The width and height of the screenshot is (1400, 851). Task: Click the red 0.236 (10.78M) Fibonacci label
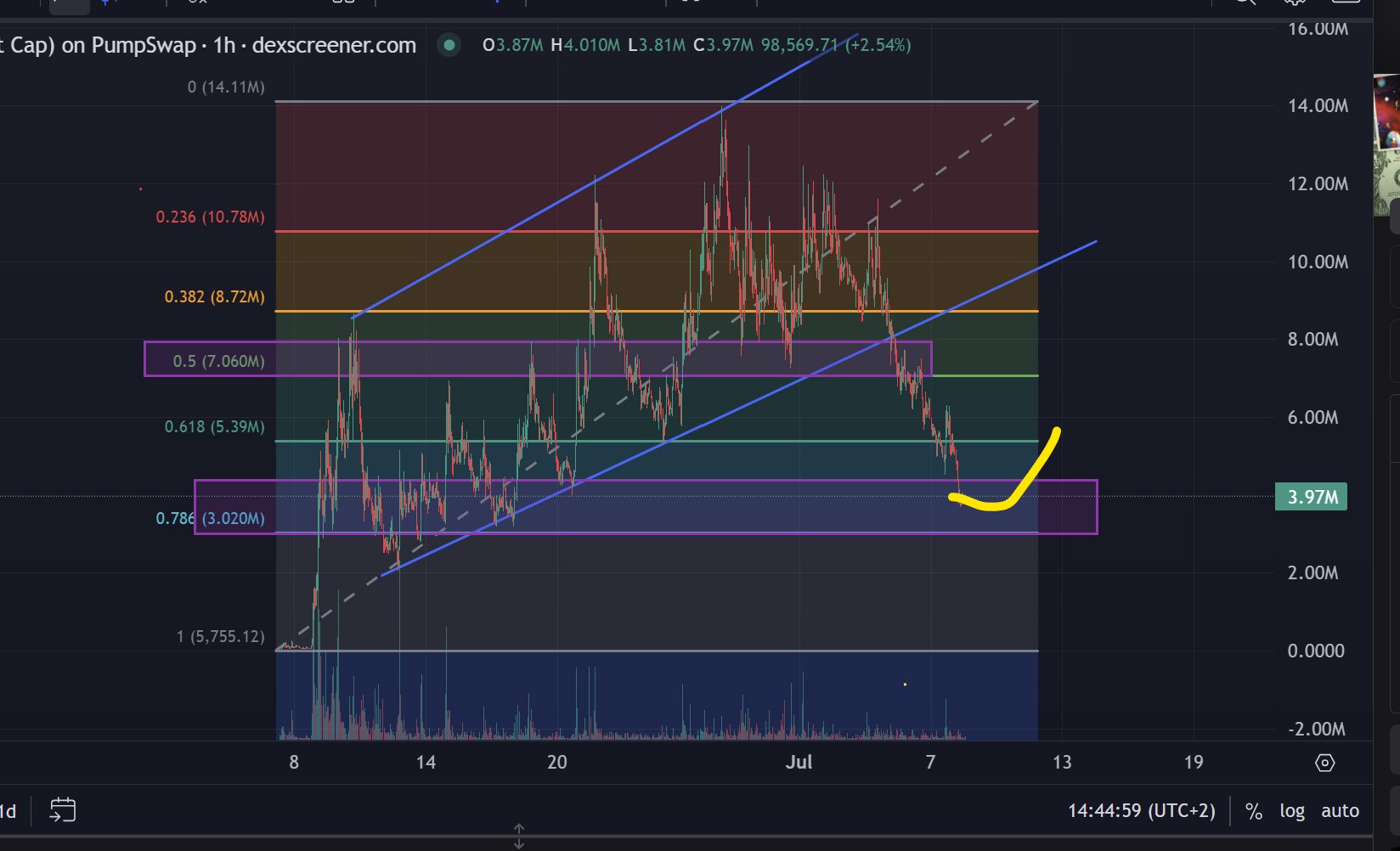click(210, 217)
